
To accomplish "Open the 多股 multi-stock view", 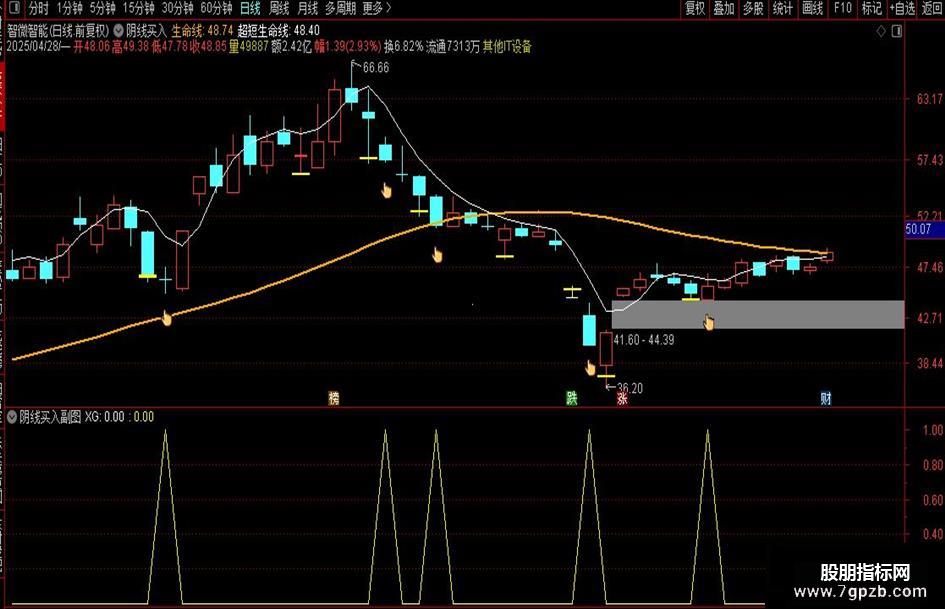I will 753,8.
